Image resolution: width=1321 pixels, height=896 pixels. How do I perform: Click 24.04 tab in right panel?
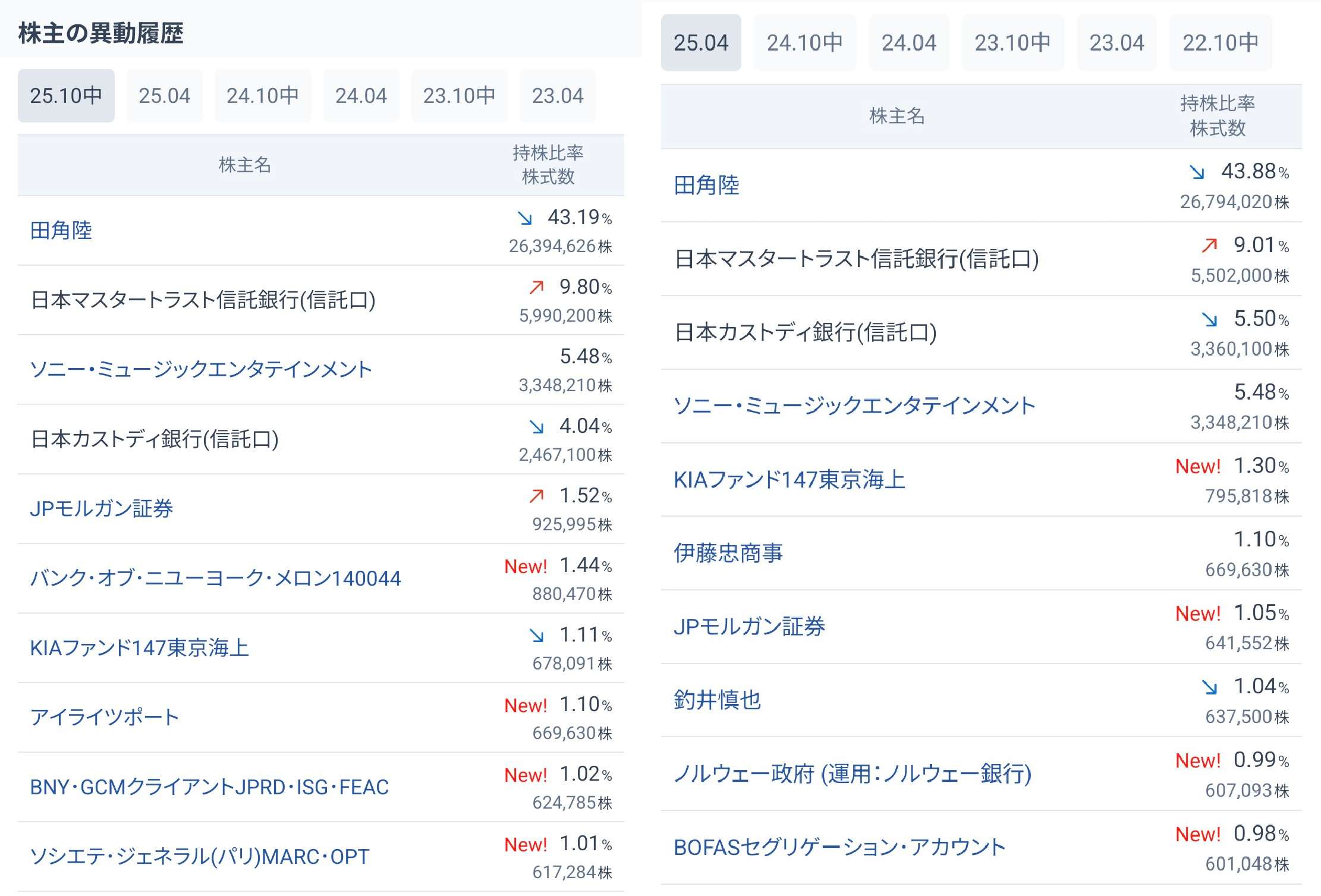pyautogui.click(x=908, y=43)
